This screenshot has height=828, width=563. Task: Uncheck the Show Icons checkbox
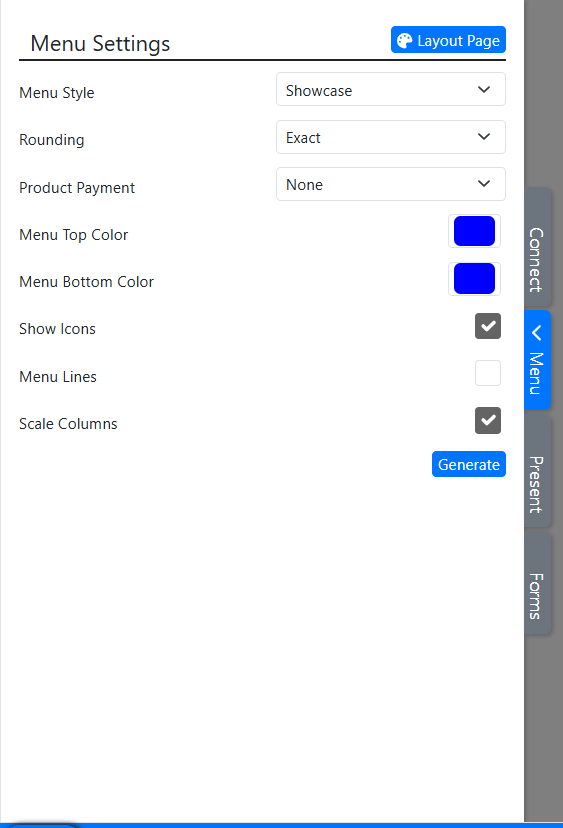(x=487, y=326)
